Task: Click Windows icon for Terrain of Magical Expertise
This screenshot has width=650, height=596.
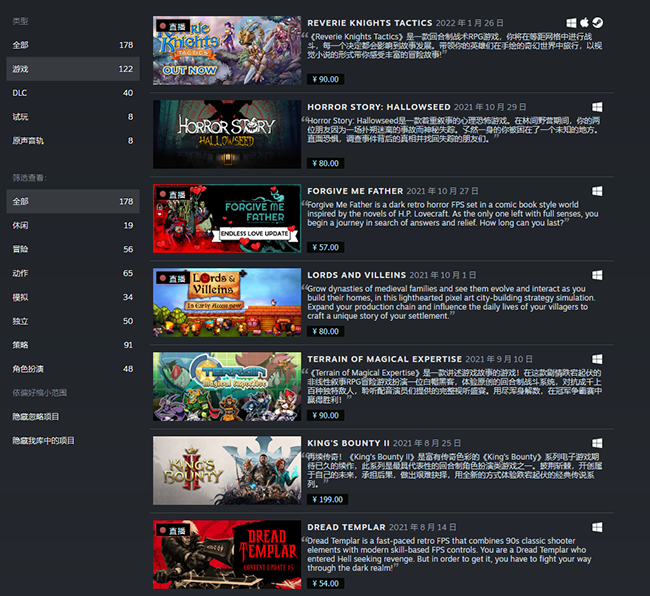Action: coord(597,359)
